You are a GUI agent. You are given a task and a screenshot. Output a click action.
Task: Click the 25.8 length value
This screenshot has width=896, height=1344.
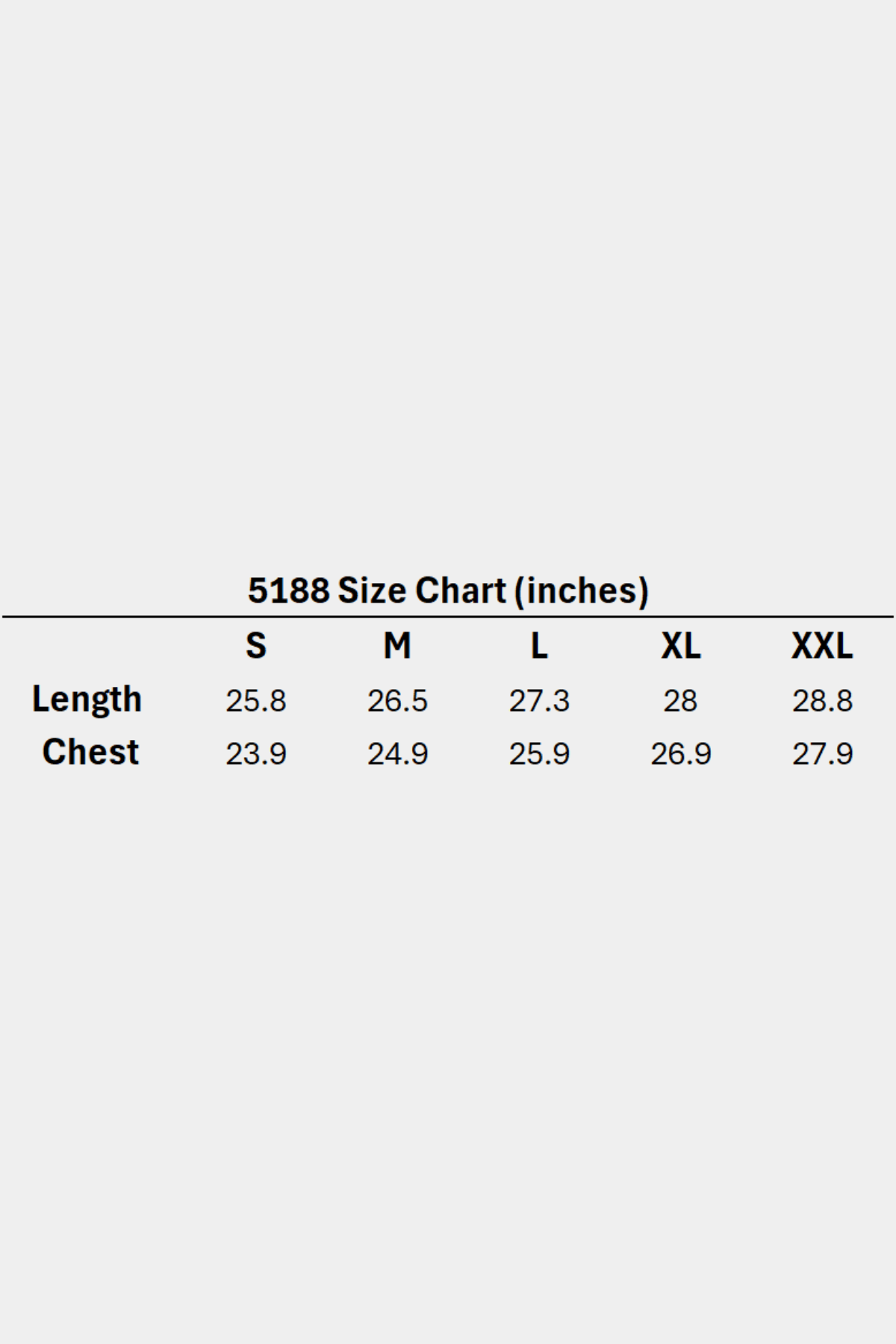[x=255, y=701]
